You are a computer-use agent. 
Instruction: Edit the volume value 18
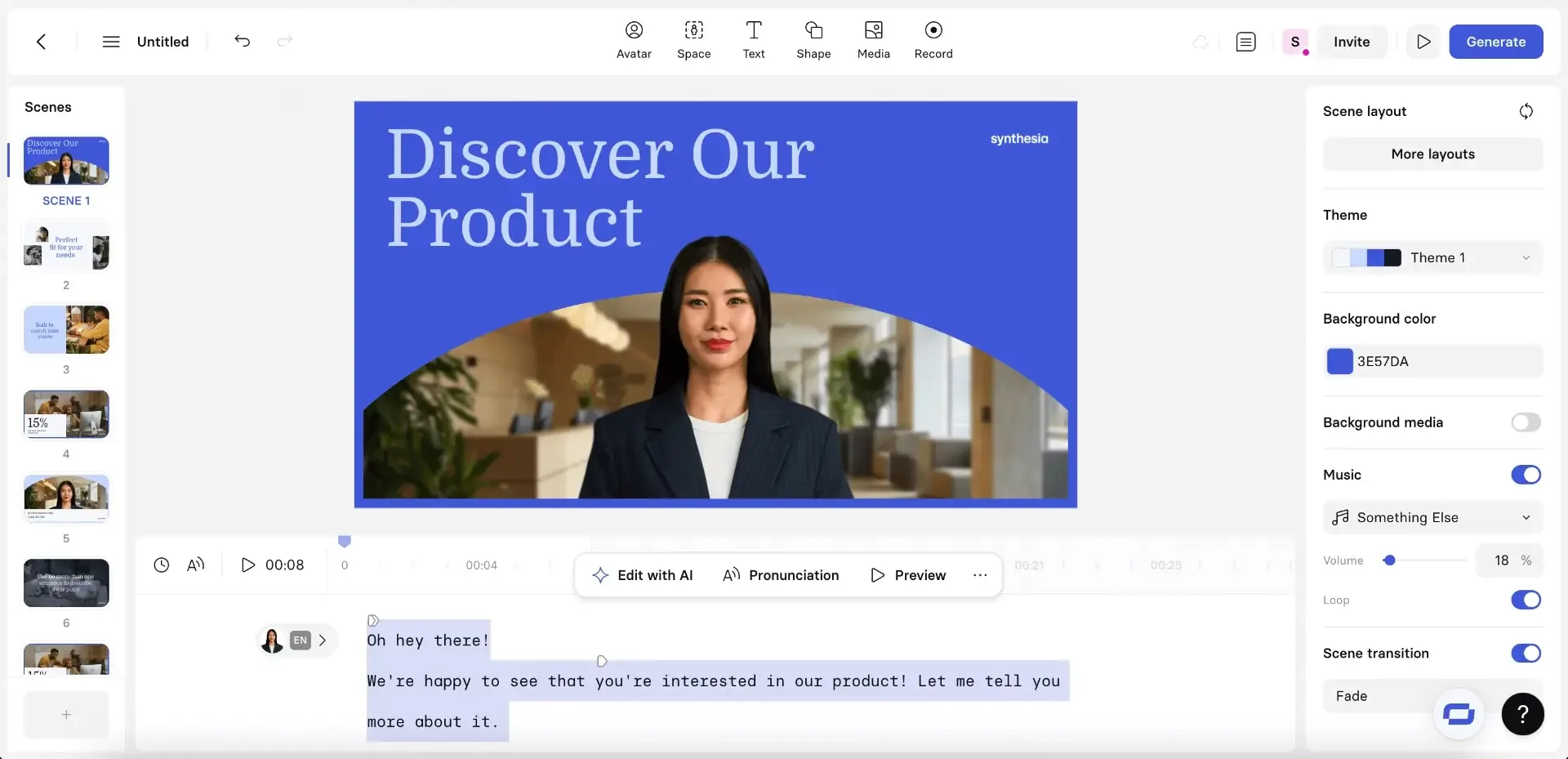coord(1501,560)
